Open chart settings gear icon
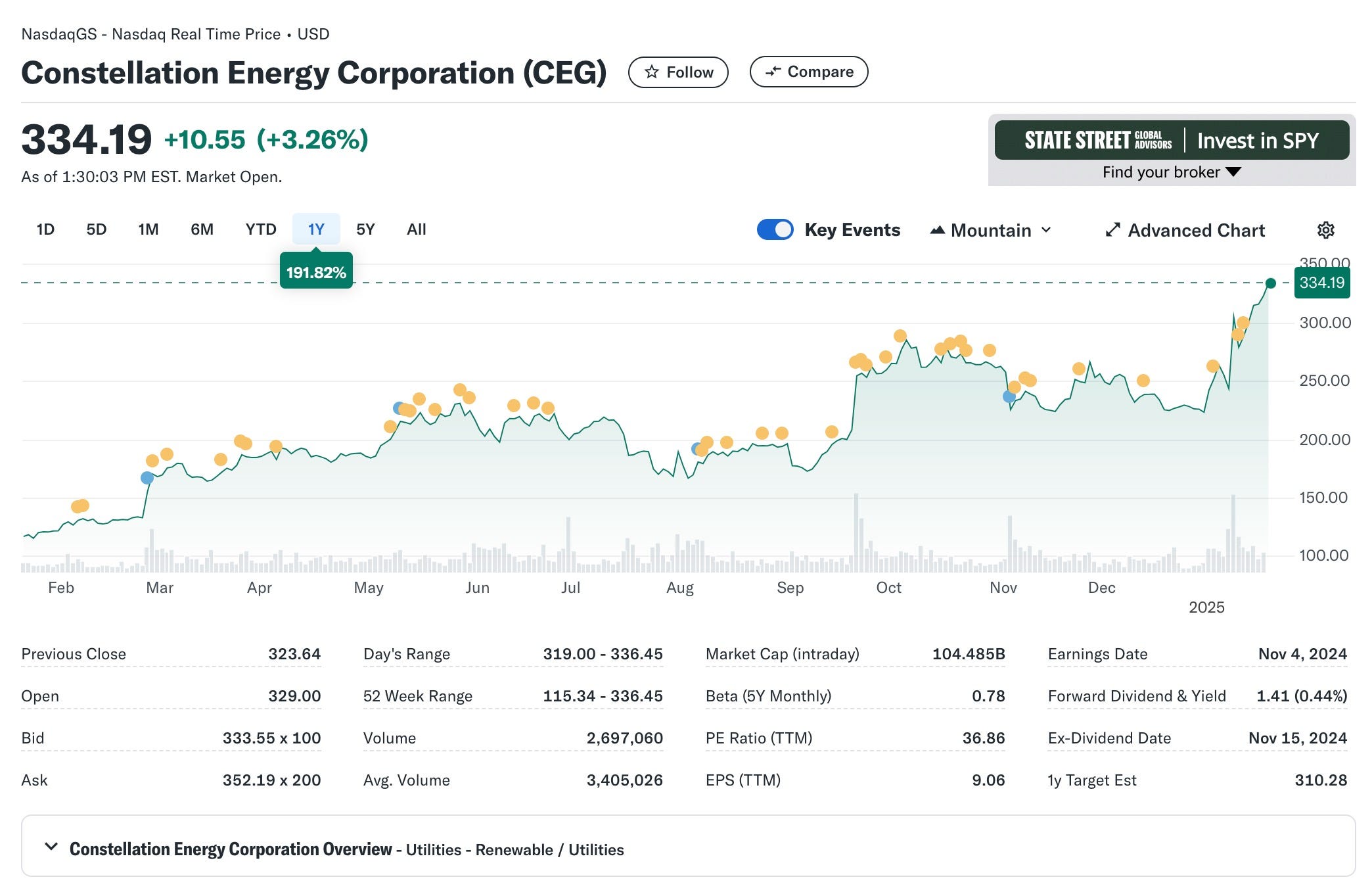This screenshot has width=1372, height=894. 1325,230
